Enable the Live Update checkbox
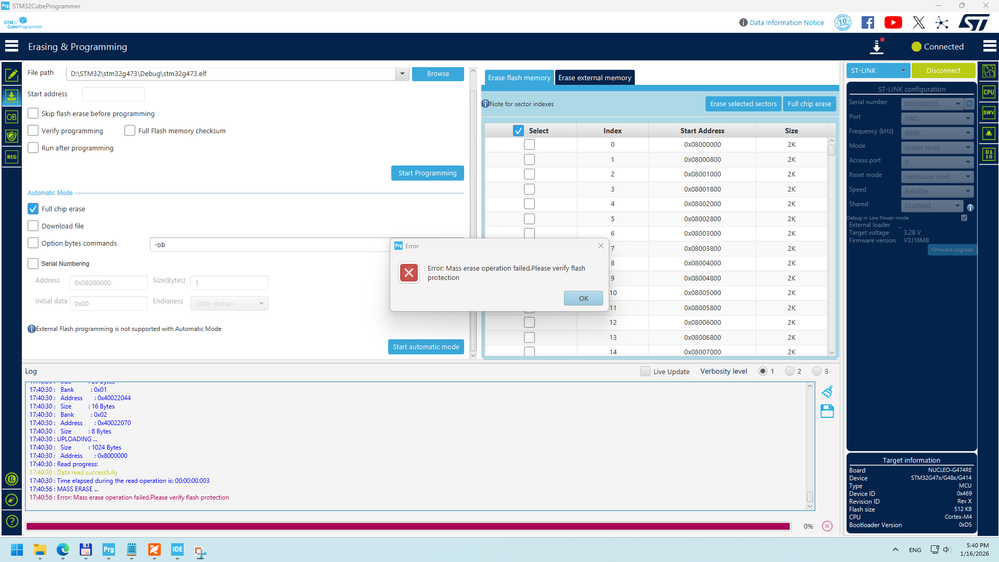 (645, 371)
